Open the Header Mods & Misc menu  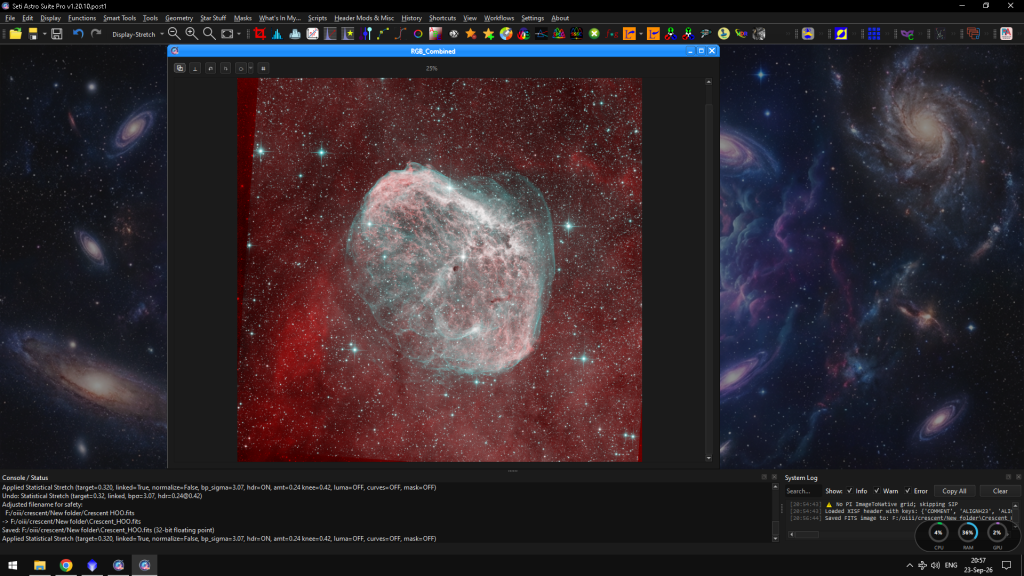(x=364, y=18)
